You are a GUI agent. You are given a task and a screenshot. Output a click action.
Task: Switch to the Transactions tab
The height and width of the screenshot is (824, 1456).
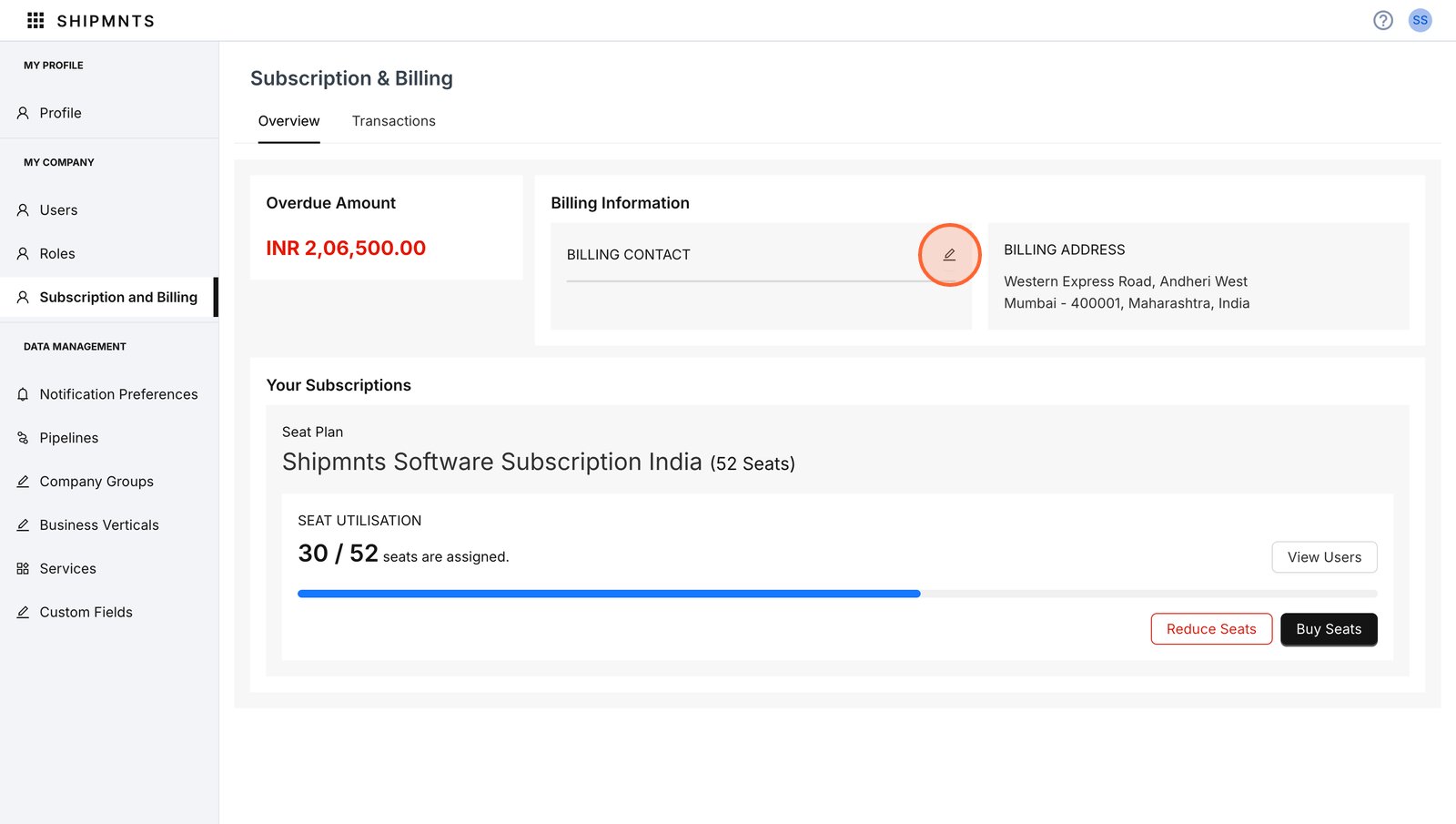[x=393, y=121]
